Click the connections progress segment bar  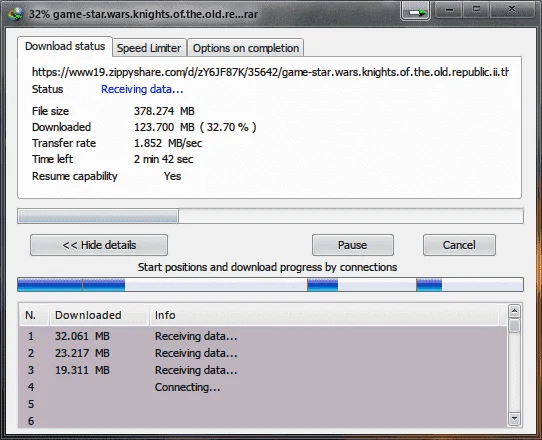click(270, 284)
